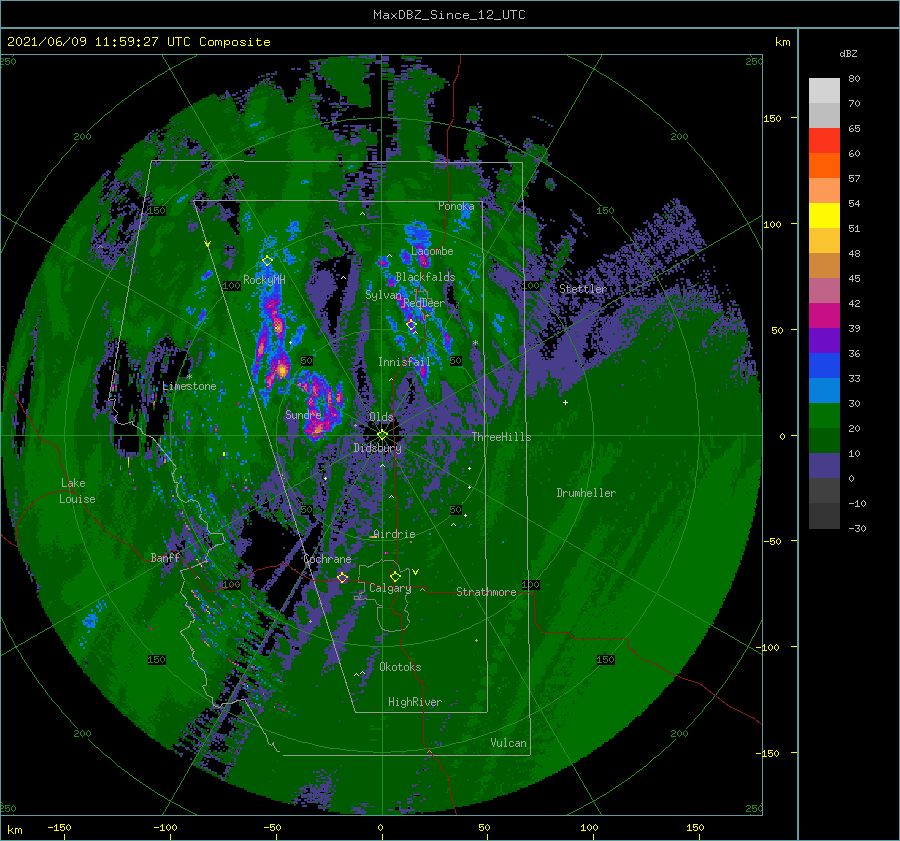Select the red 60–65 dBZ legend swatch

tap(824, 140)
